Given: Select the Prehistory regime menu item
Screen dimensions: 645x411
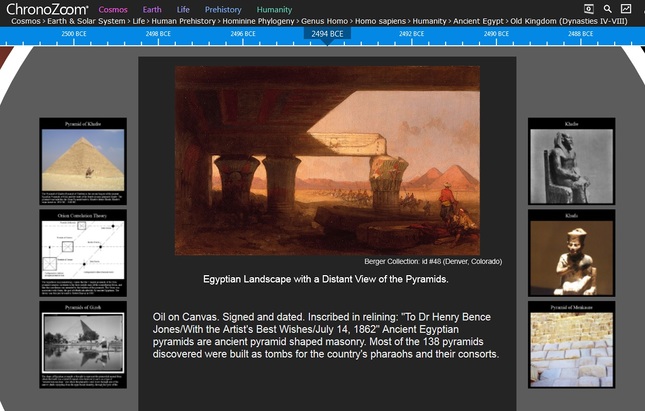Looking at the screenshot, I should [x=223, y=9].
